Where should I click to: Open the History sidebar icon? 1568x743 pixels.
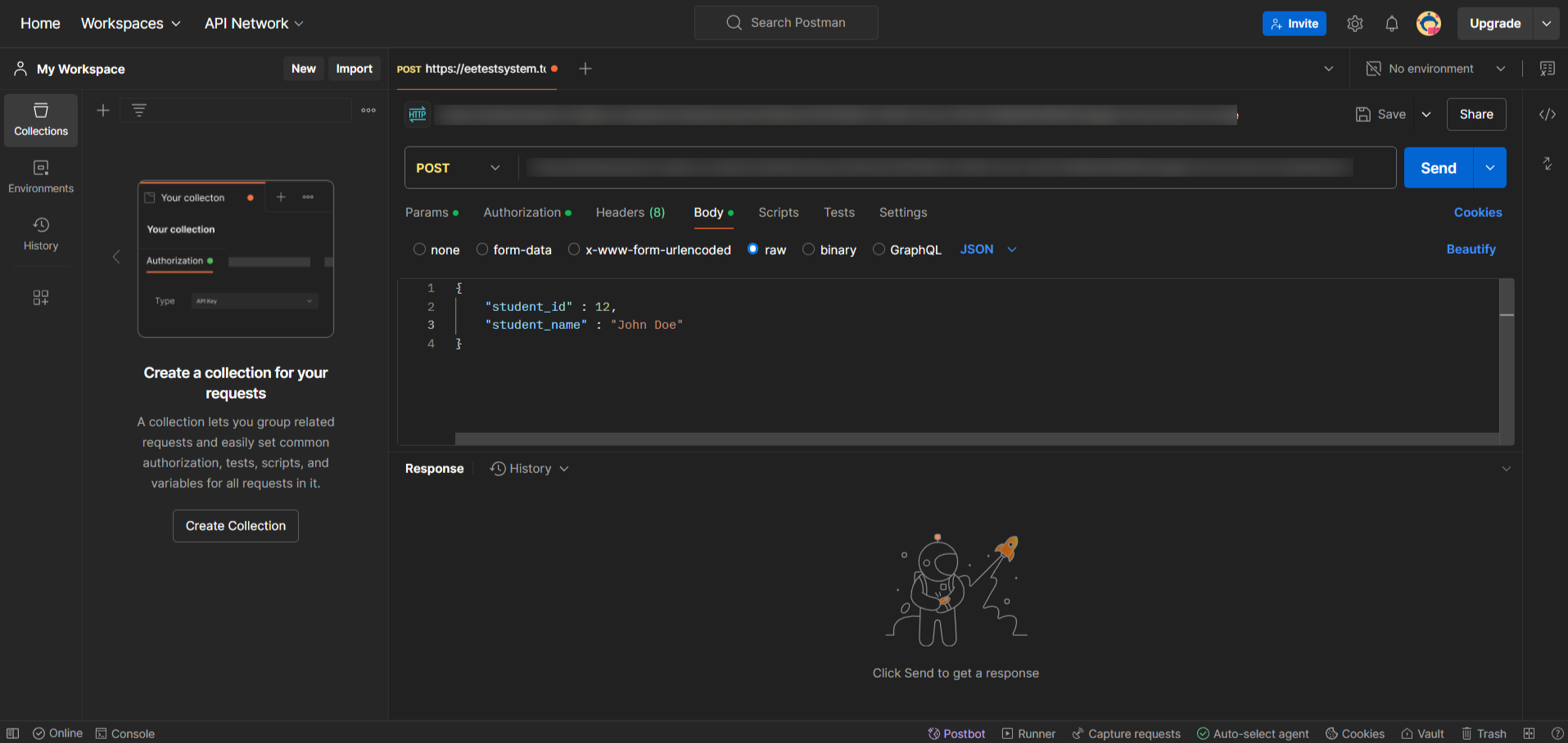(x=41, y=234)
